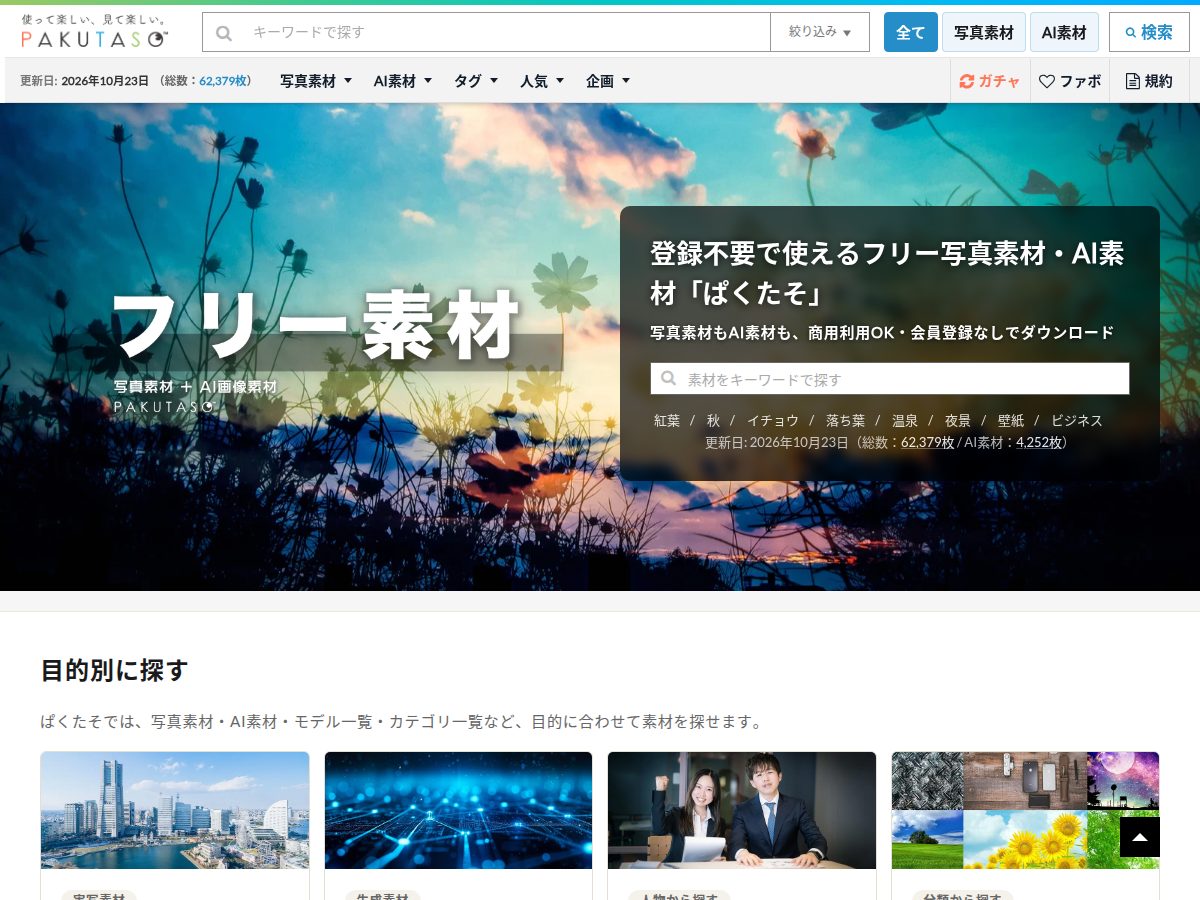The image size is (1200, 900).
Task: Select the 写真素材 search scope tab
Action: pos(984,32)
